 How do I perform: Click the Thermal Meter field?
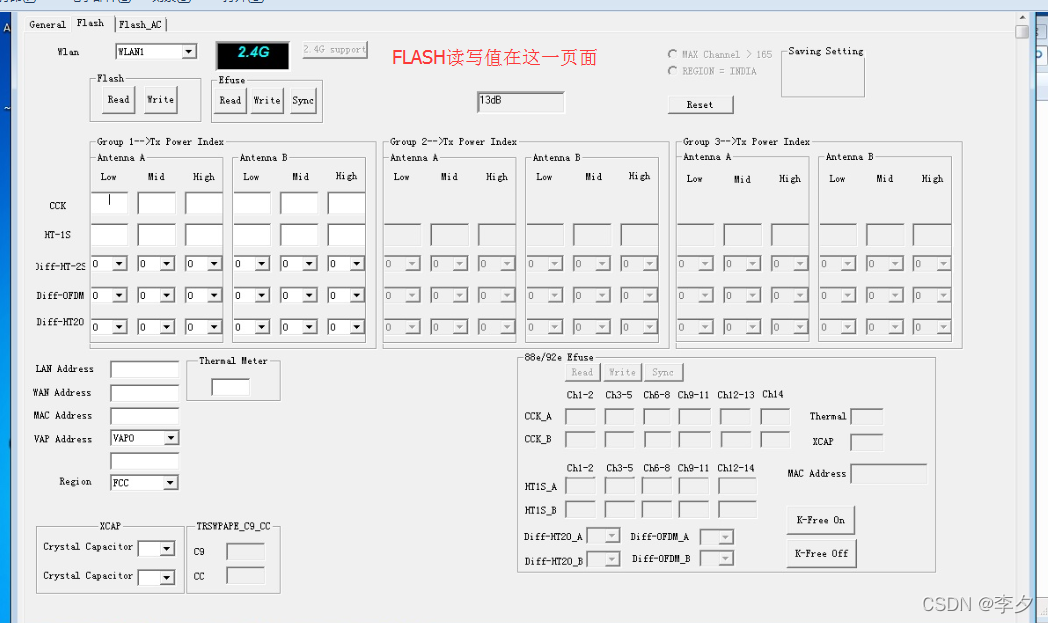tap(231, 387)
